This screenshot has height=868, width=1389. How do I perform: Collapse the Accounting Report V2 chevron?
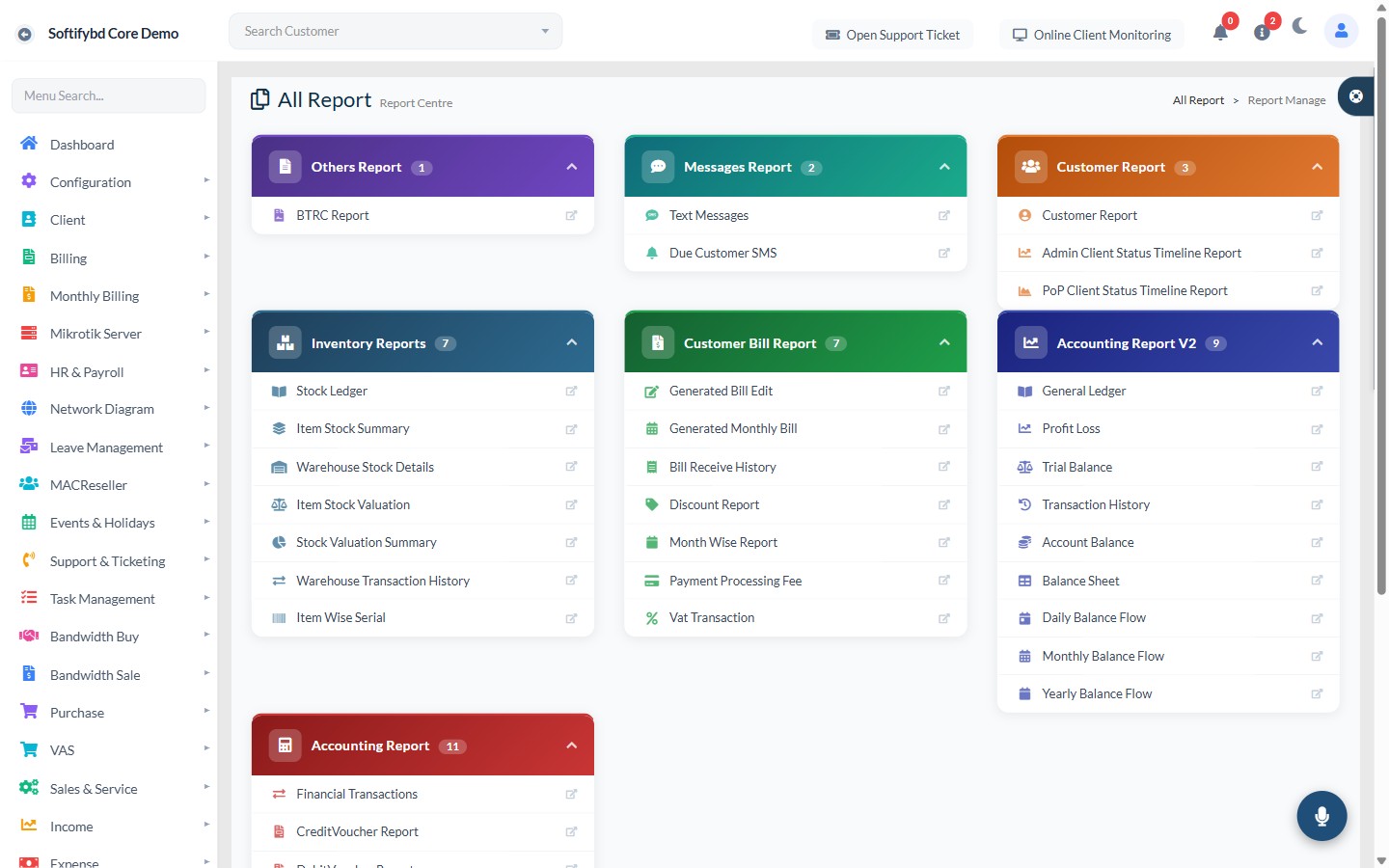(1318, 342)
